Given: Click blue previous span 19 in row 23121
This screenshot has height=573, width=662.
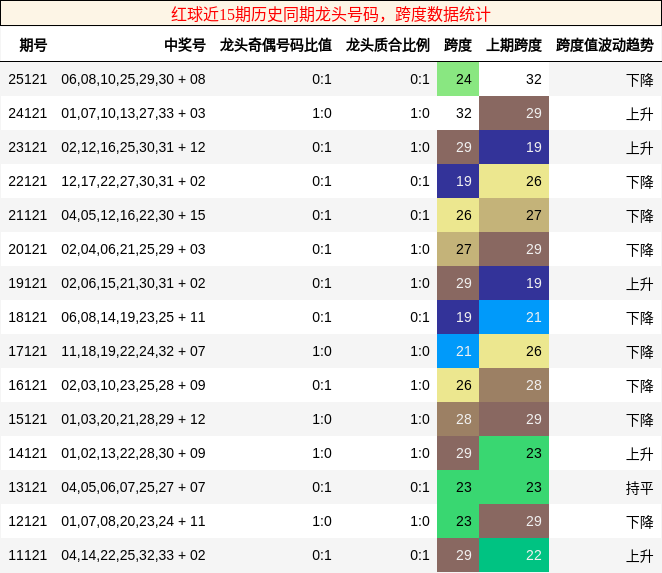Looking at the screenshot, I should point(514,147).
